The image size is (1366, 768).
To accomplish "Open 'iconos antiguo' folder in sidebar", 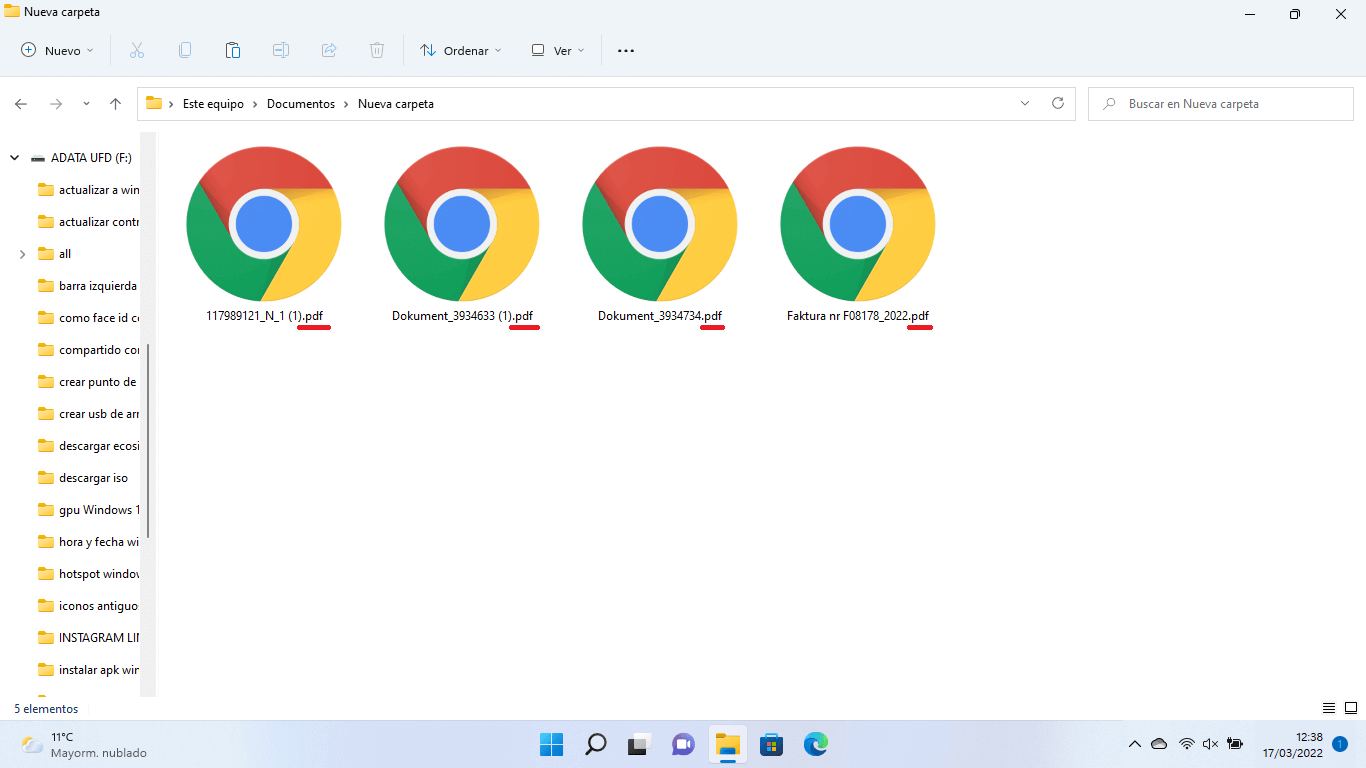I will pyautogui.click(x=89, y=606).
